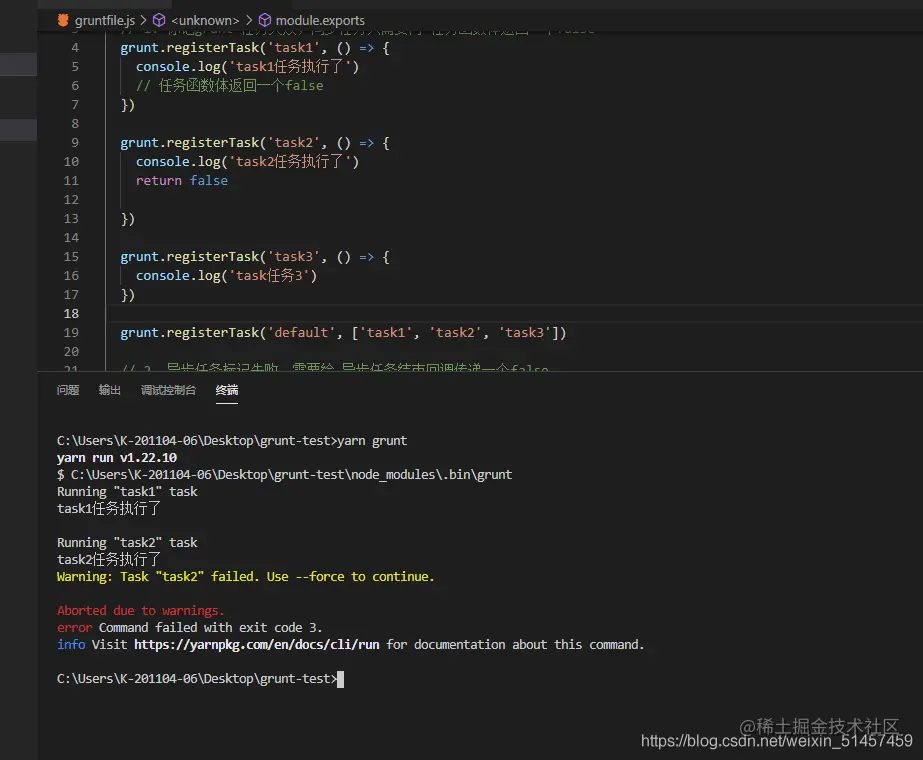Click 'yarn run v1.22.10' terminal line
Image resolution: width=923 pixels, height=760 pixels.
pyautogui.click(x=117, y=457)
